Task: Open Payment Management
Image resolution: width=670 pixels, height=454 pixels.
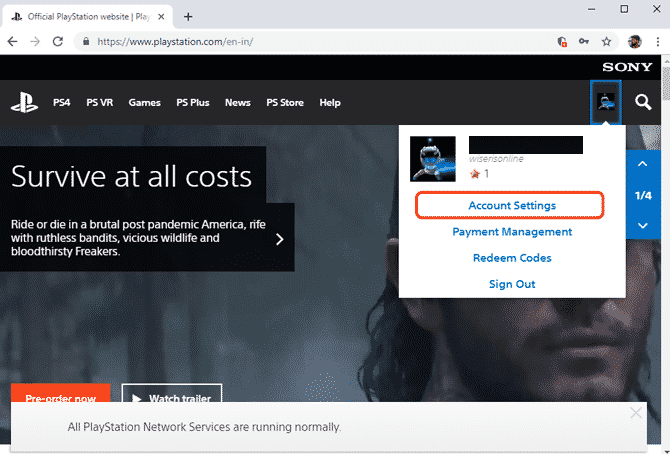Action: 512,232
